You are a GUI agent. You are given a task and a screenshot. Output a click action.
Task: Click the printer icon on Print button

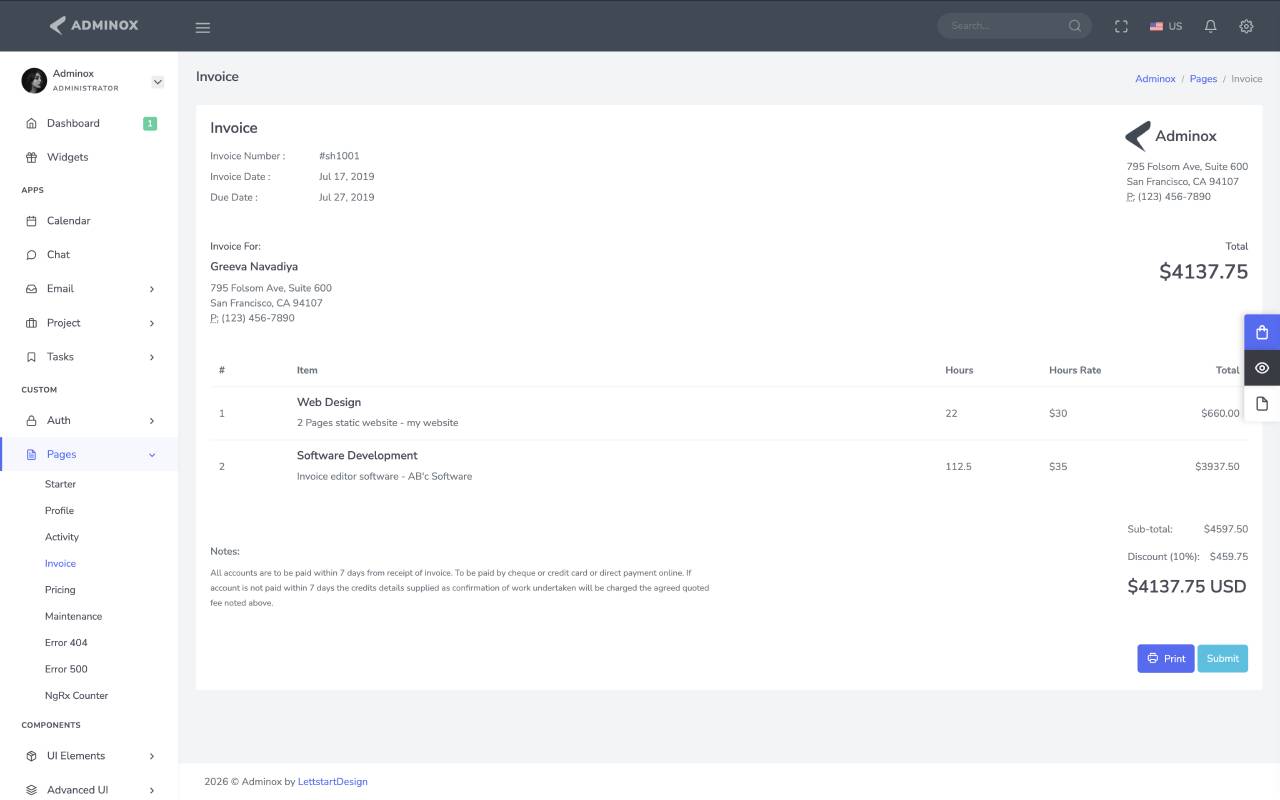(1153, 658)
